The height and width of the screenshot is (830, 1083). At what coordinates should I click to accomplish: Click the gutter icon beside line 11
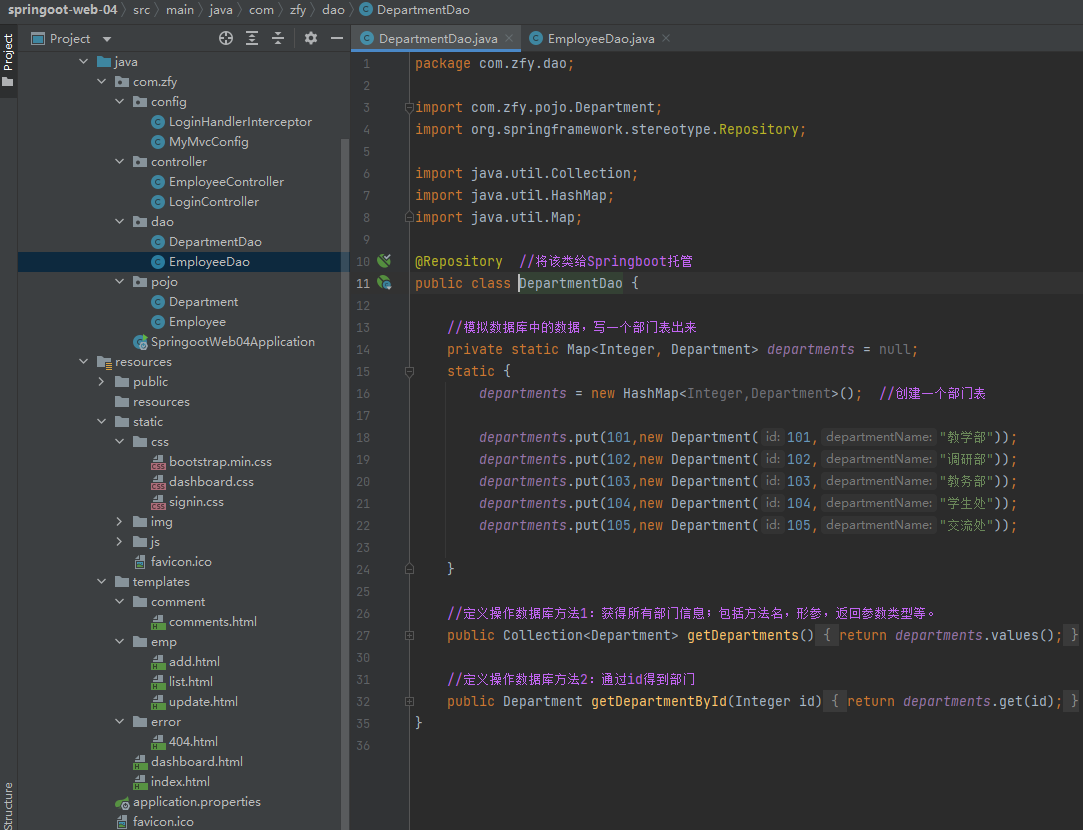[x=384, y=283]
